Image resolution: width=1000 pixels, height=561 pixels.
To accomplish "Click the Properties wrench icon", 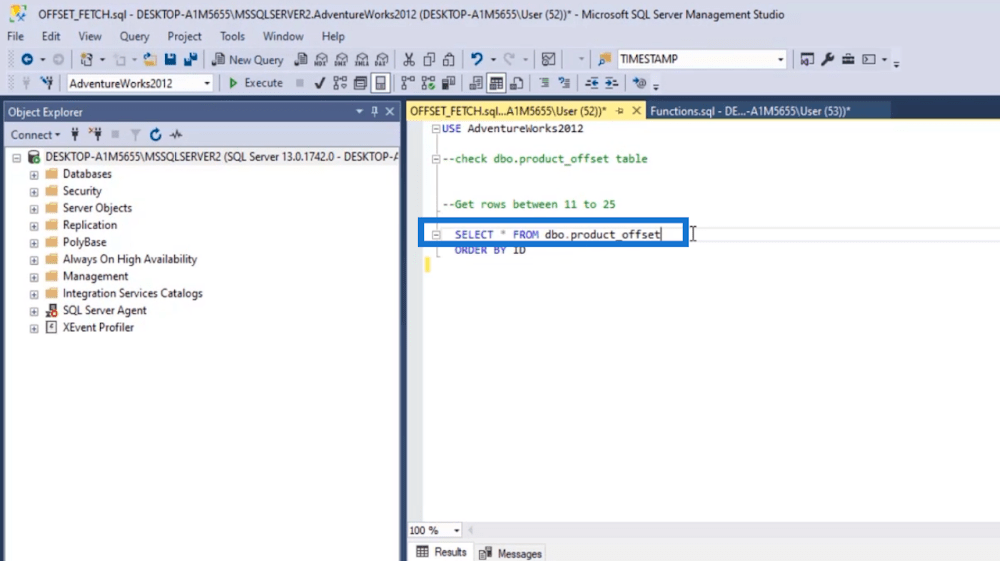I will pos(828,59).
